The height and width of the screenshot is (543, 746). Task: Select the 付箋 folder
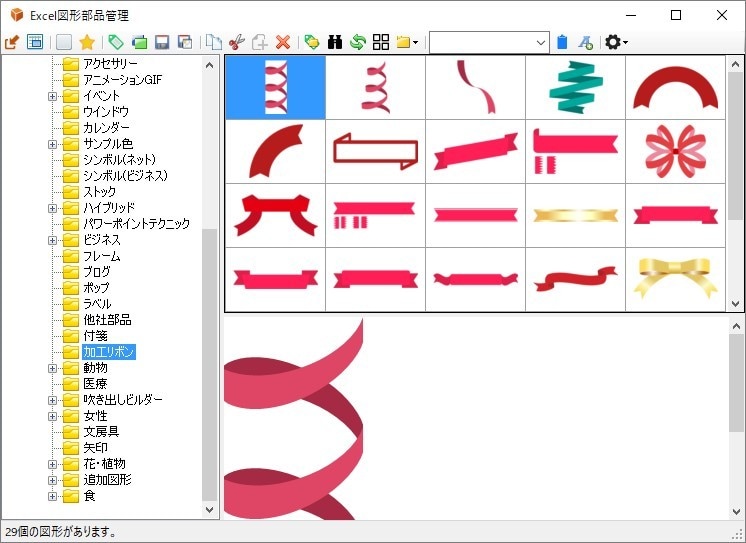pos(95,336)
